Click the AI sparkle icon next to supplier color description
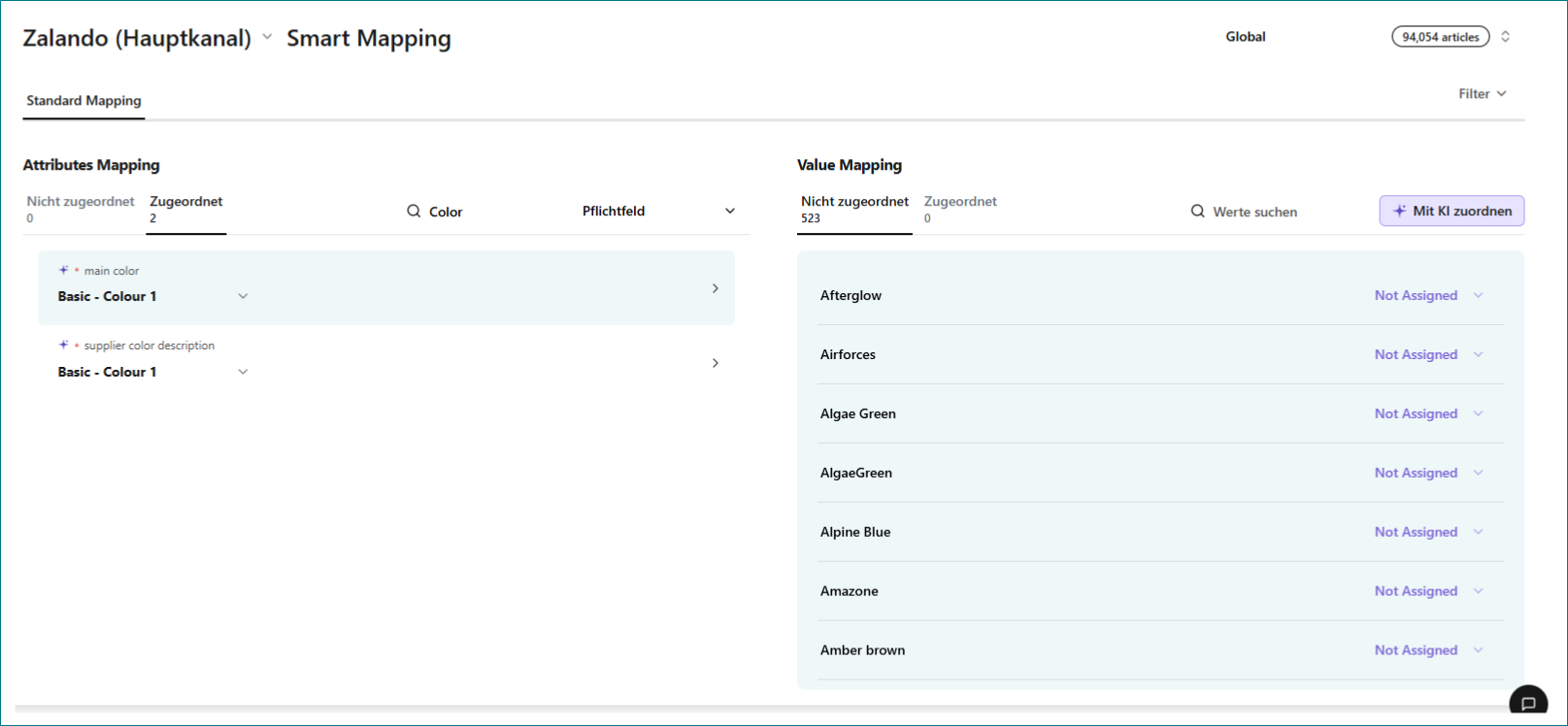Image resolution: width=1568 pixels, height=726 pixels. 63,345
